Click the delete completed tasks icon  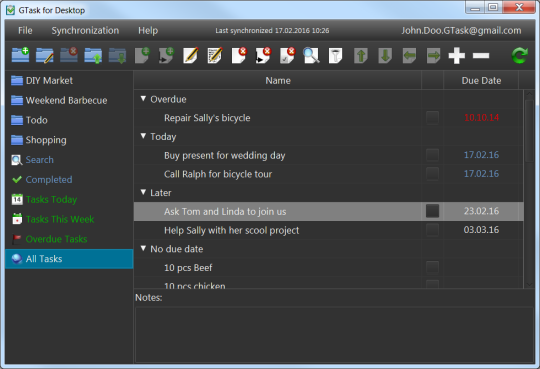click(287, 55)
